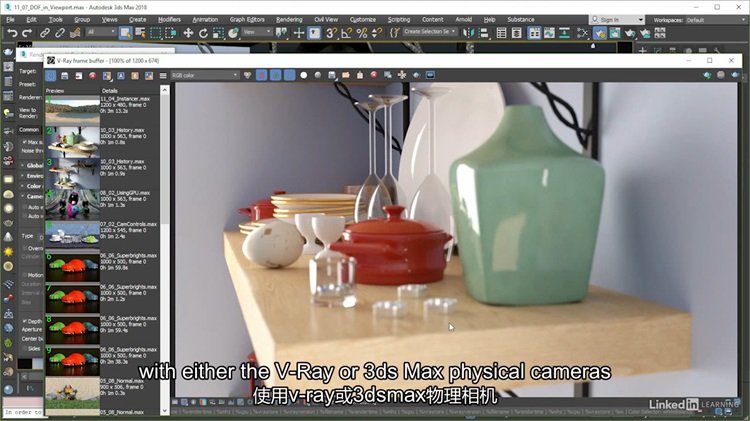Open Create Selection Set dropdown
The width and height of the screenshot is (750, 421).
(x=430, y=32)
